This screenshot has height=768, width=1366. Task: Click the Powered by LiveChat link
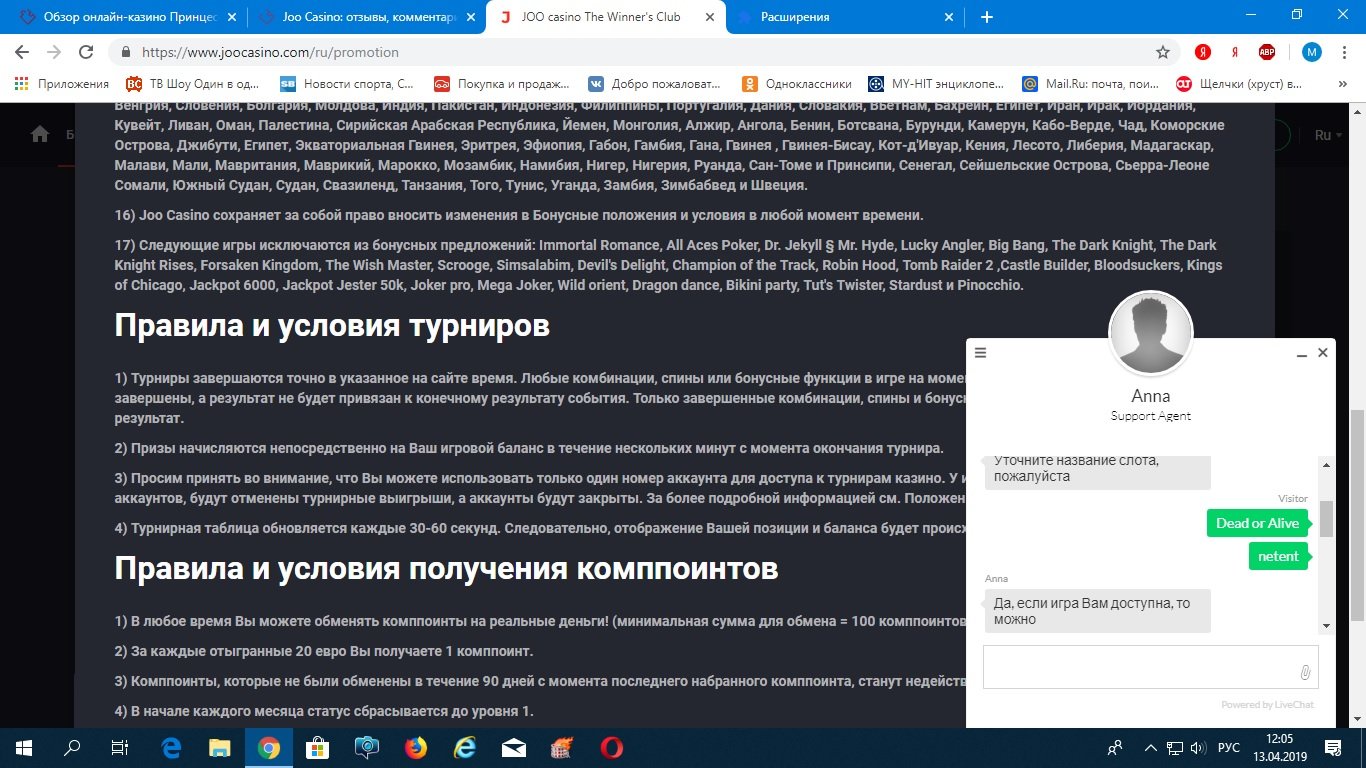1267,705
